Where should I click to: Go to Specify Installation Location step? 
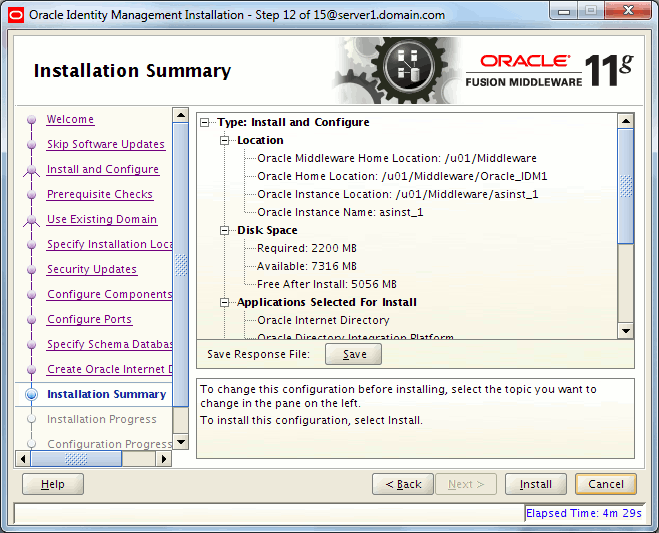tap(109, 244)
